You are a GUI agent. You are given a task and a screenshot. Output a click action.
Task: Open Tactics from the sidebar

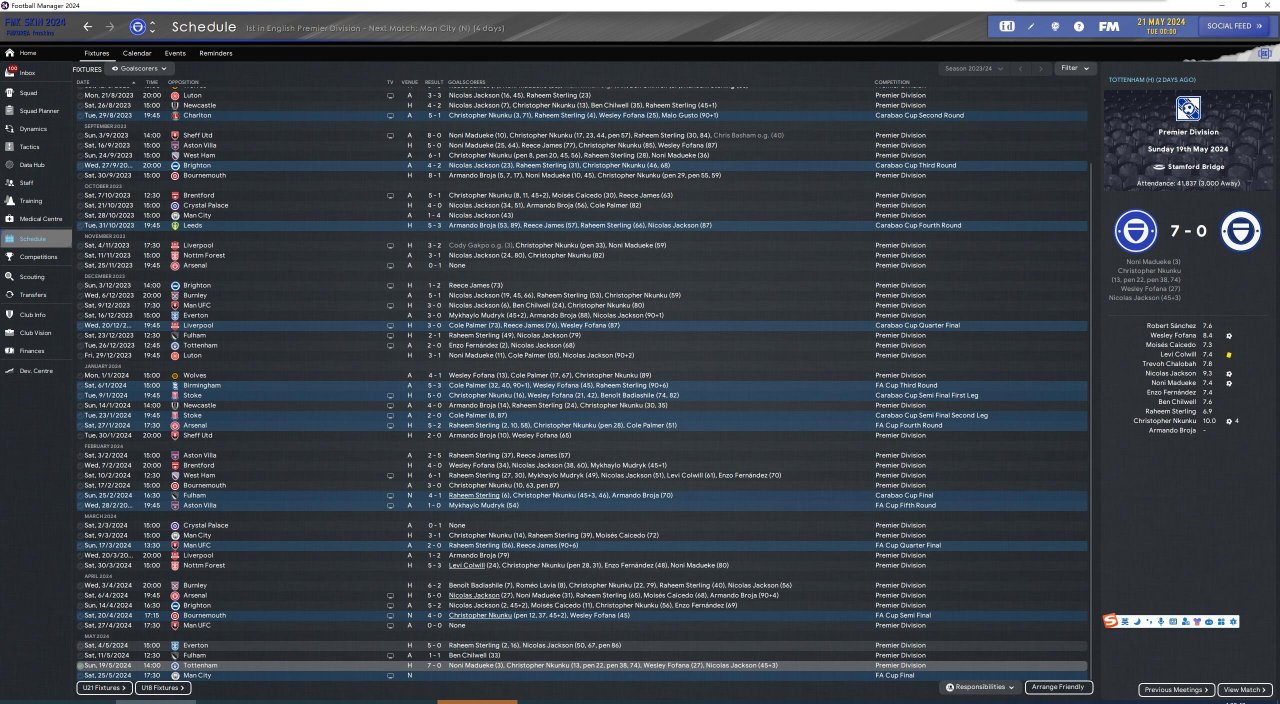click(x=36, y=147)
